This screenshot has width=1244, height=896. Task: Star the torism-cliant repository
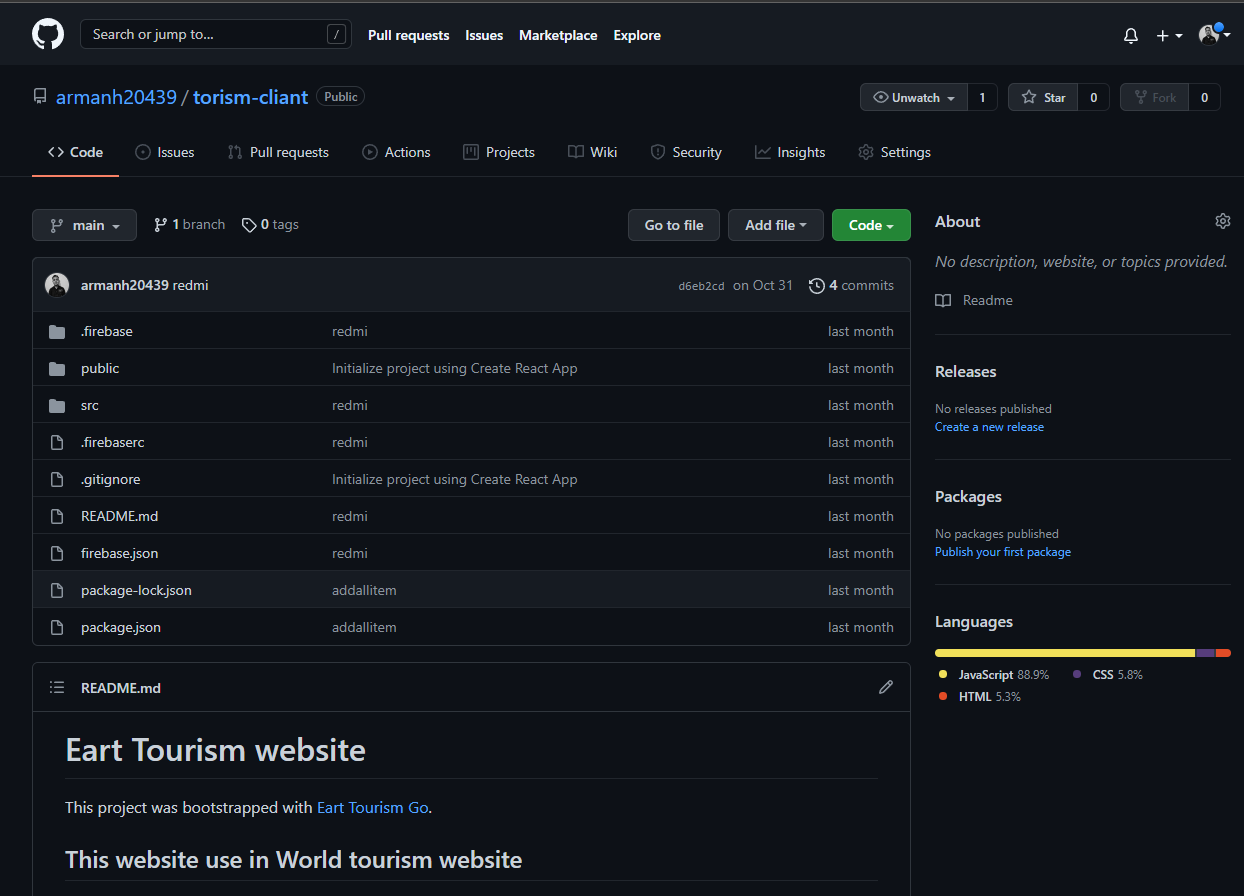tap(1044, 97)
